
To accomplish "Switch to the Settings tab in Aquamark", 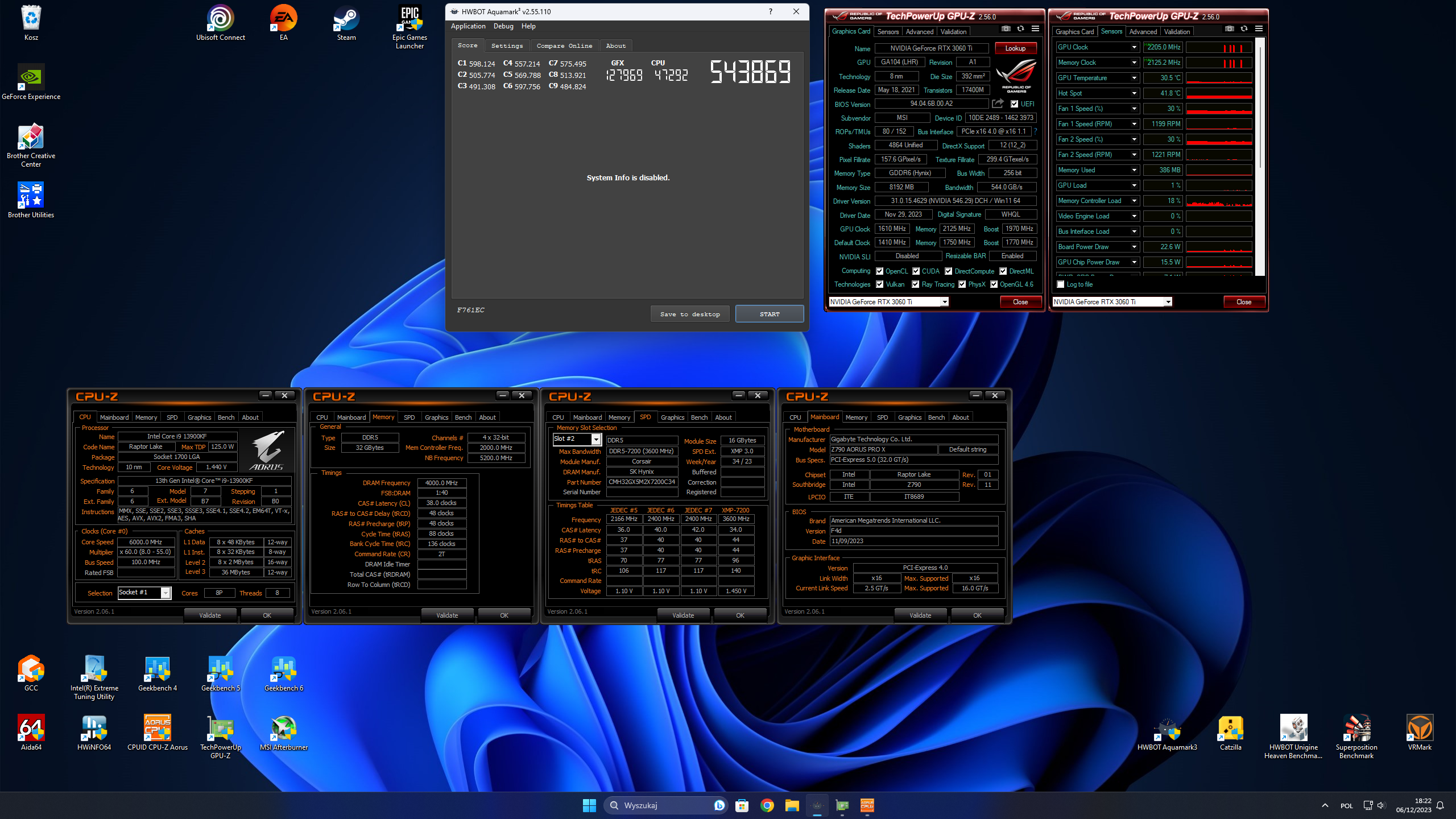I will [507, 45].
